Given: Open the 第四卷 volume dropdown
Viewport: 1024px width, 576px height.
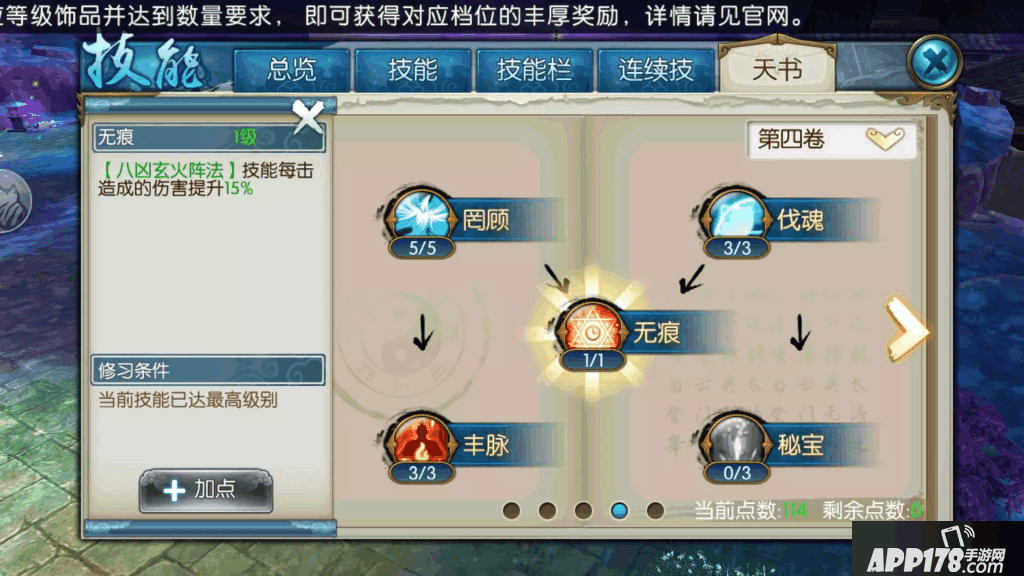Looking at the screenshot, I should 832,140.
